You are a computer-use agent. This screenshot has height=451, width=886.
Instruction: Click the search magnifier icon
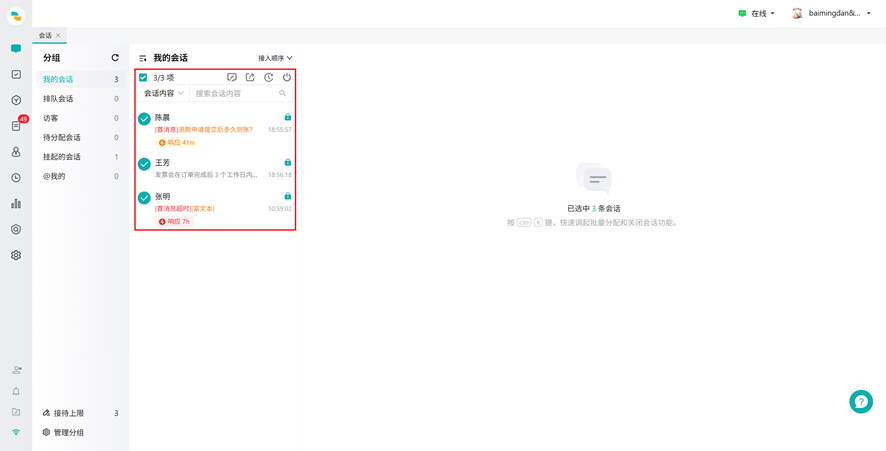pos(283,93)
